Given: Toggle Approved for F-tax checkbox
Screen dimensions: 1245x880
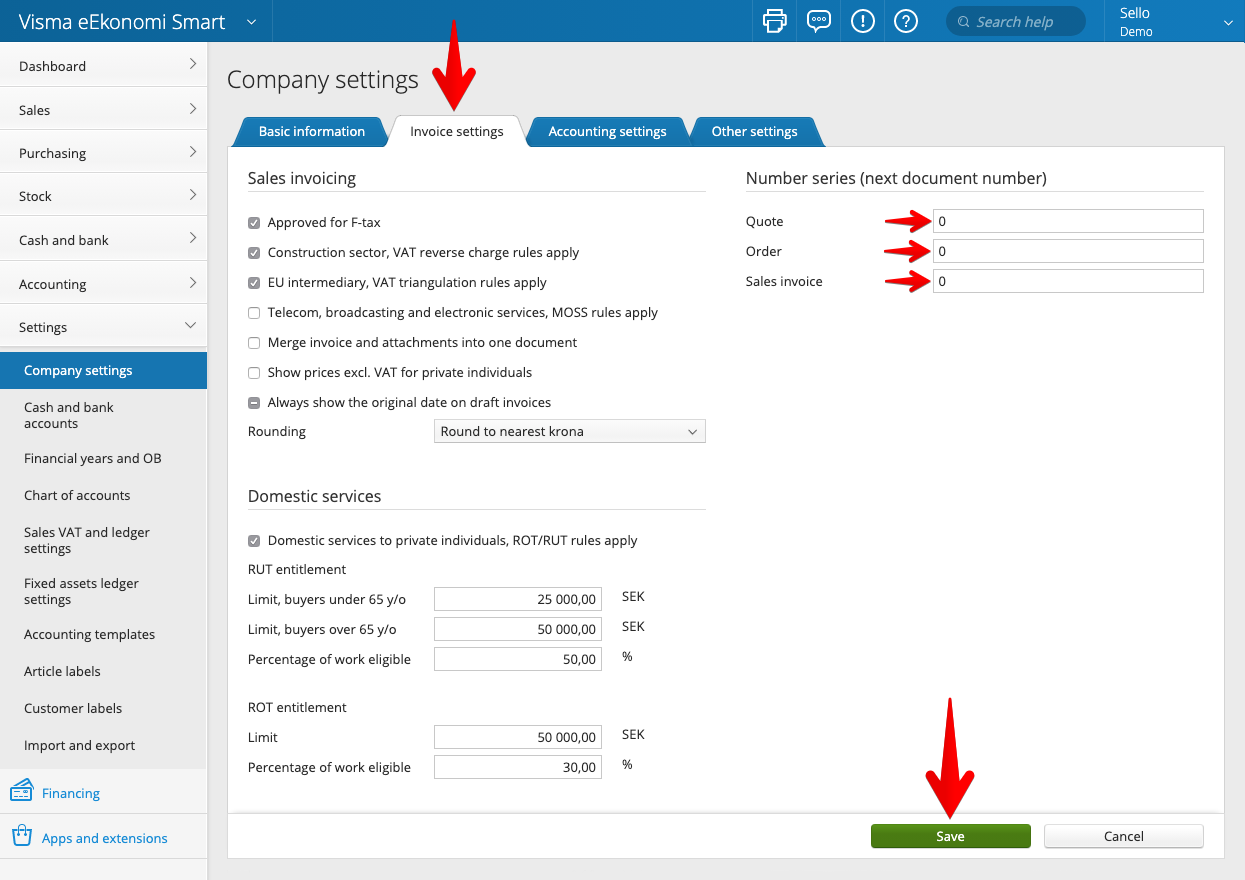Looking at the screenshot, I should coord(254,223).
